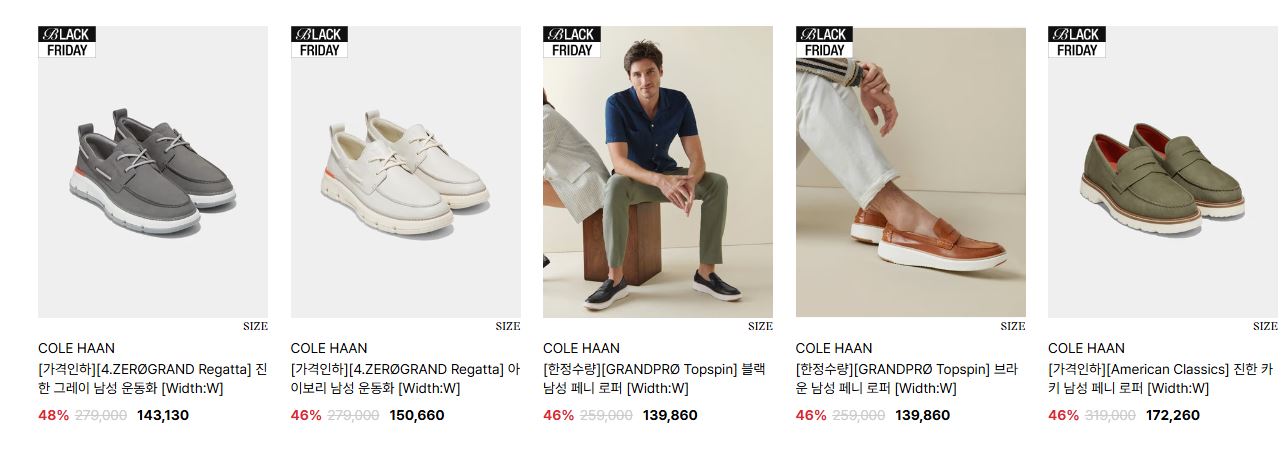The width and height of the screenshot is (1281, 459).
Task: Click Black Friday badge on ivory Regatta shoe
Action: coord(320,42)
